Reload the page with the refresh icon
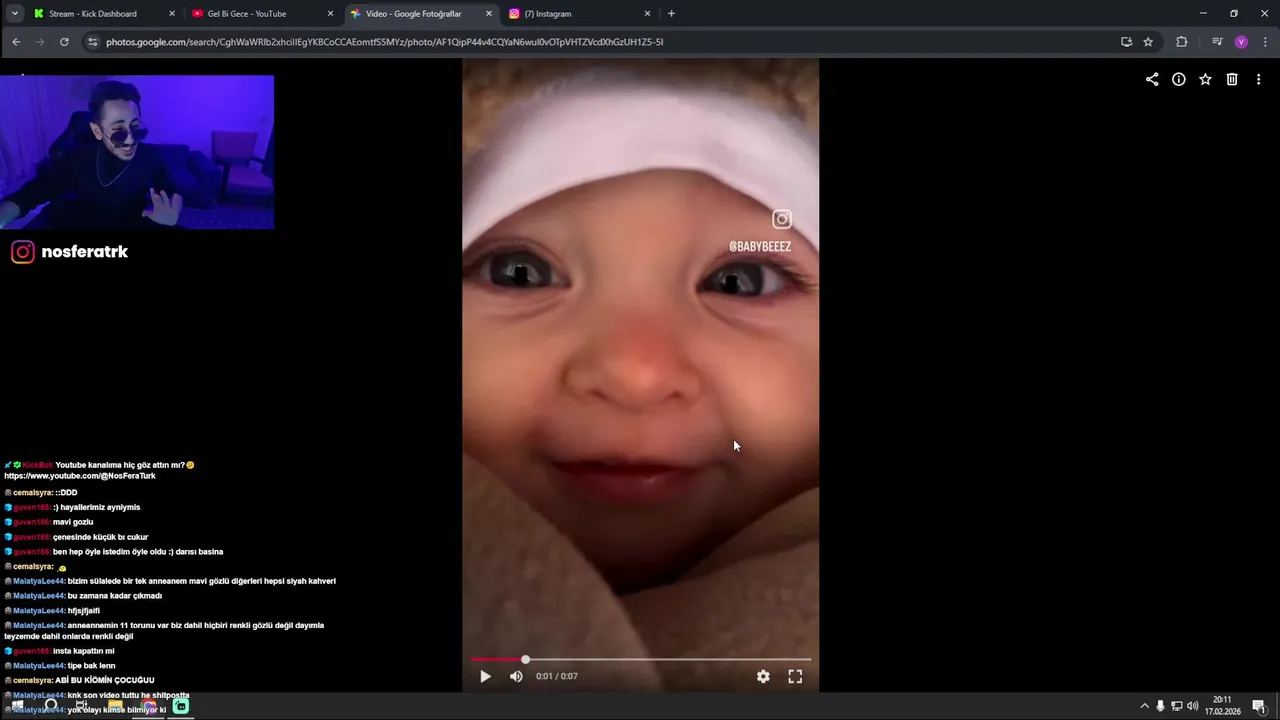The height and width of the screenshot is (720, 1280). point(64,42)
